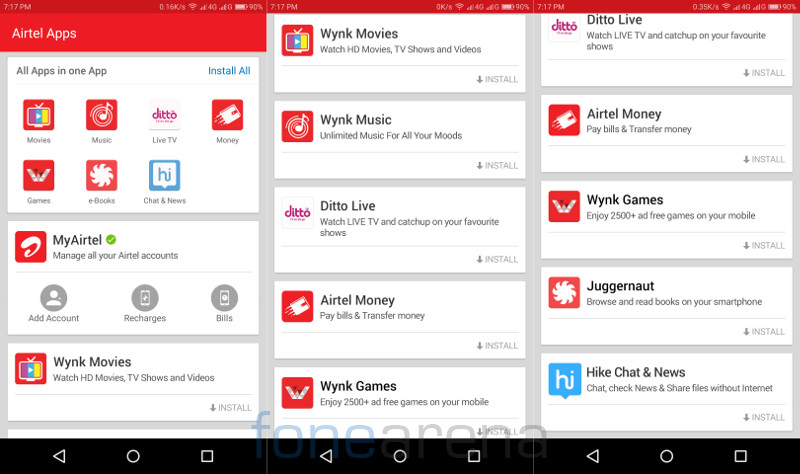This screenshot has height=474, width=800.
Task: Tap the Movies icon in the apps grid
Action: tap(39, 114)
